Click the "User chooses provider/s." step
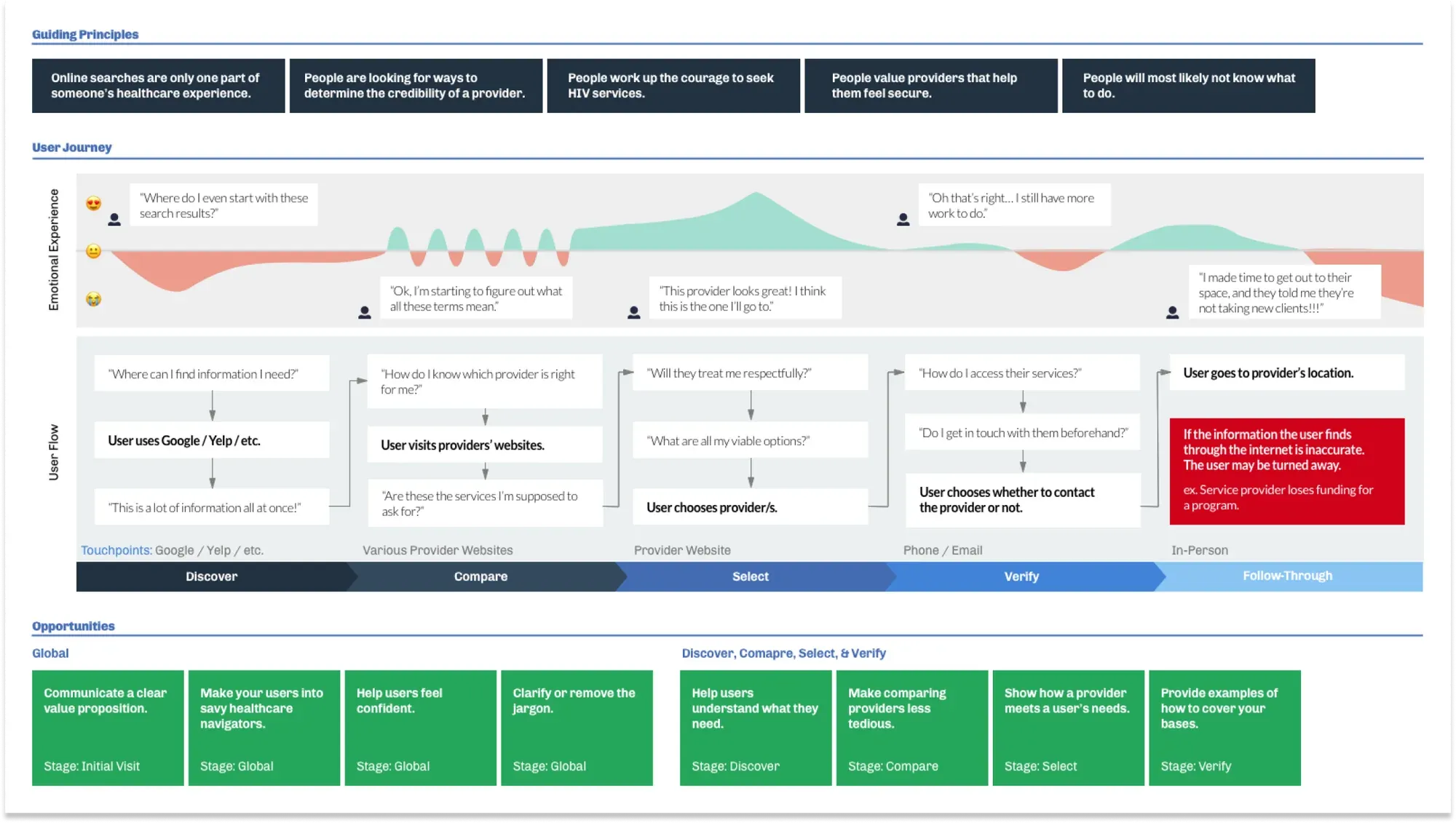The width and height of the screenshot is (1456, 823). click(751, 507)
